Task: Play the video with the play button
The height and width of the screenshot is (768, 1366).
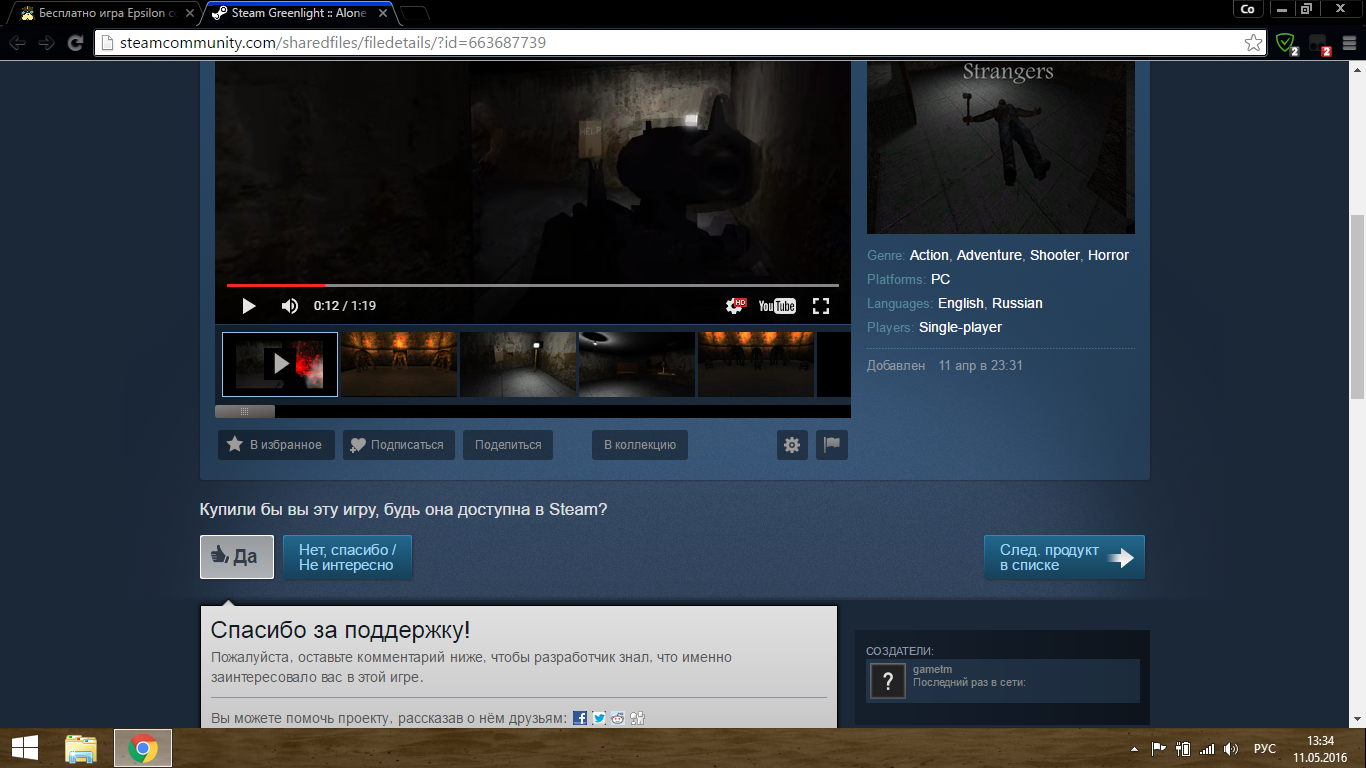Action: pyautogui.click(x=249, y=306)
